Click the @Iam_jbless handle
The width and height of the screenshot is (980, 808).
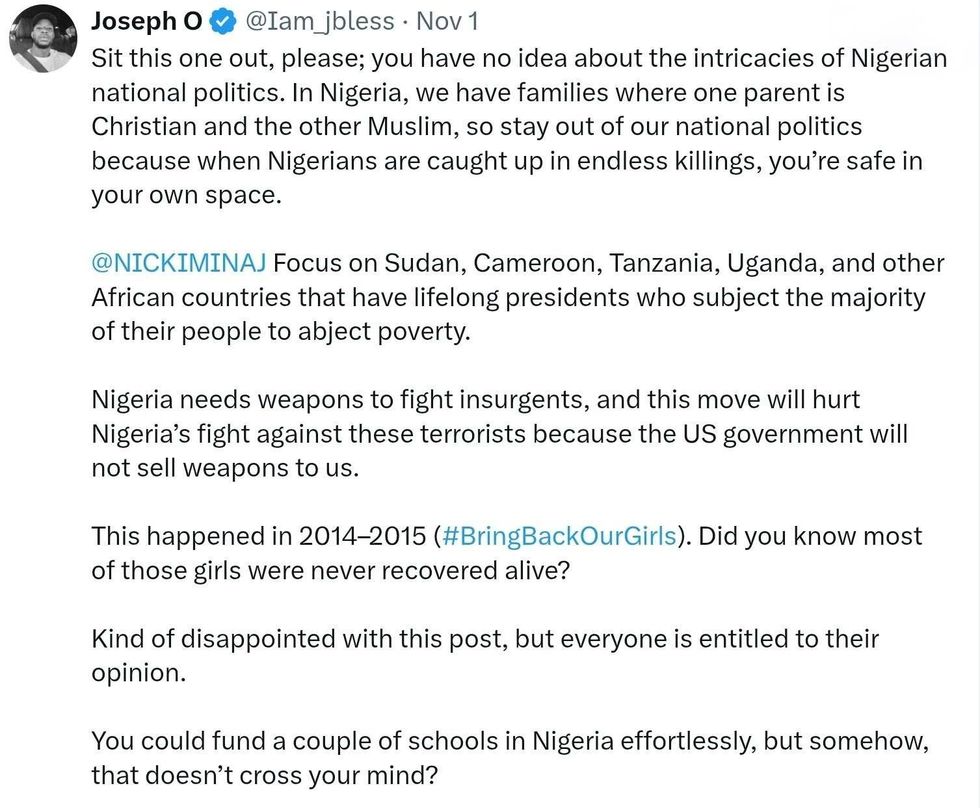pyautogui.click(x=320, y=21)
